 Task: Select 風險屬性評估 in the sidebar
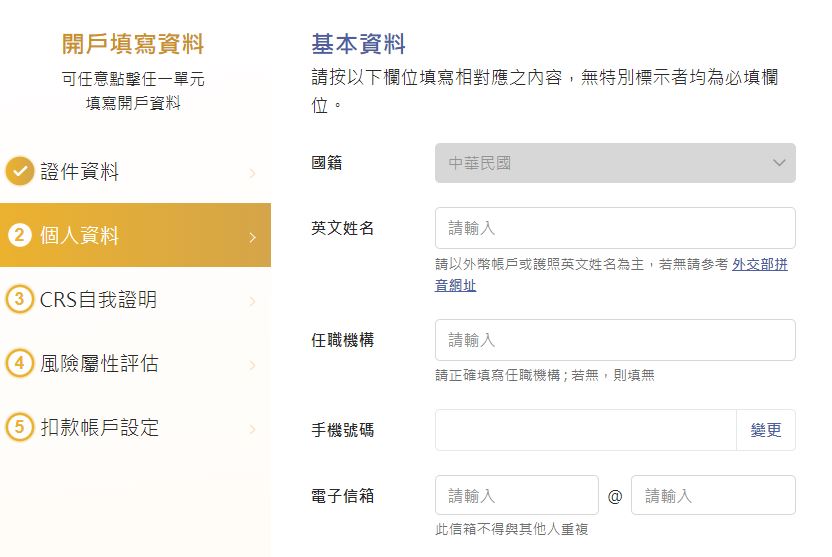[x=99, y=364]
